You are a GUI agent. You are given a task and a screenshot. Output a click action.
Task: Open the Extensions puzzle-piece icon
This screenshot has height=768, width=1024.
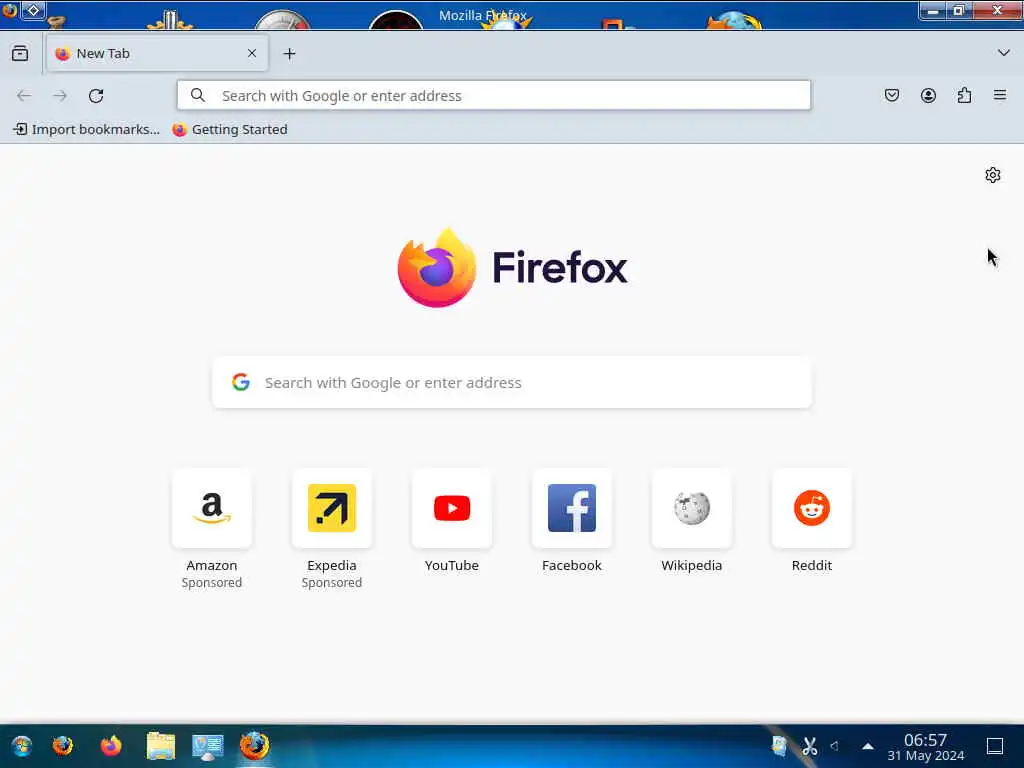point(964,95)
